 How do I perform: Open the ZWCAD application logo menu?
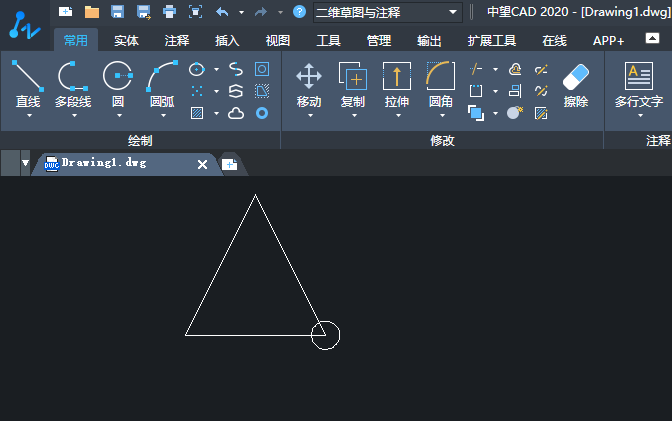25,25
